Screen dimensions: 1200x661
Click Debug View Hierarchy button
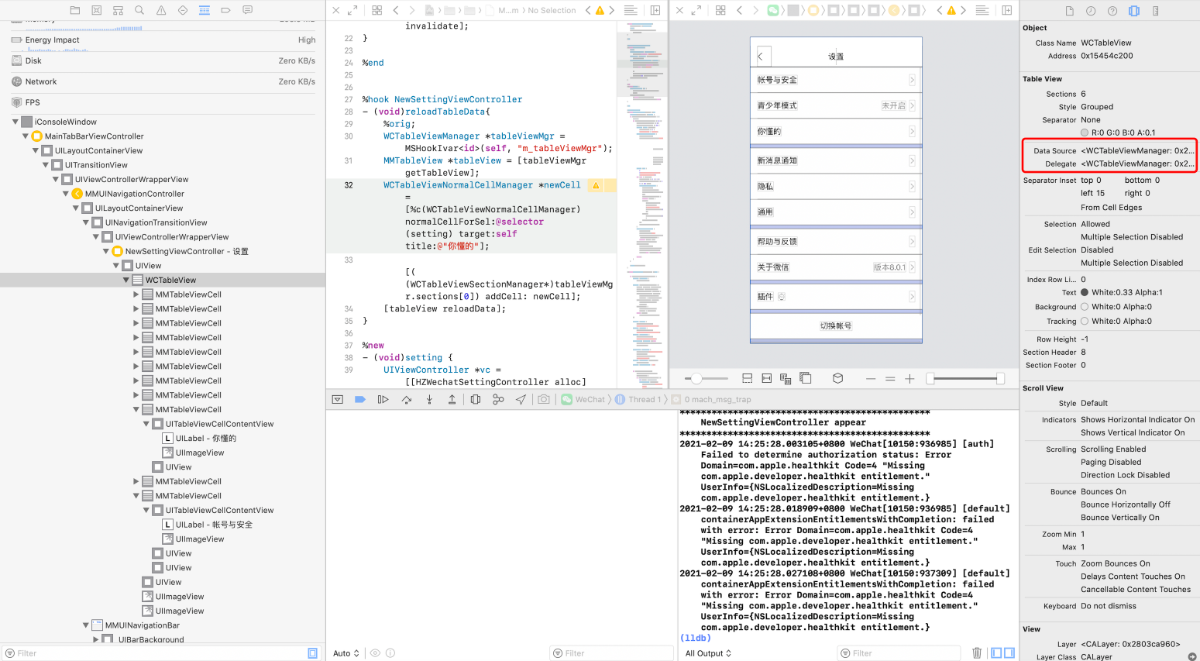coord(475,399)
